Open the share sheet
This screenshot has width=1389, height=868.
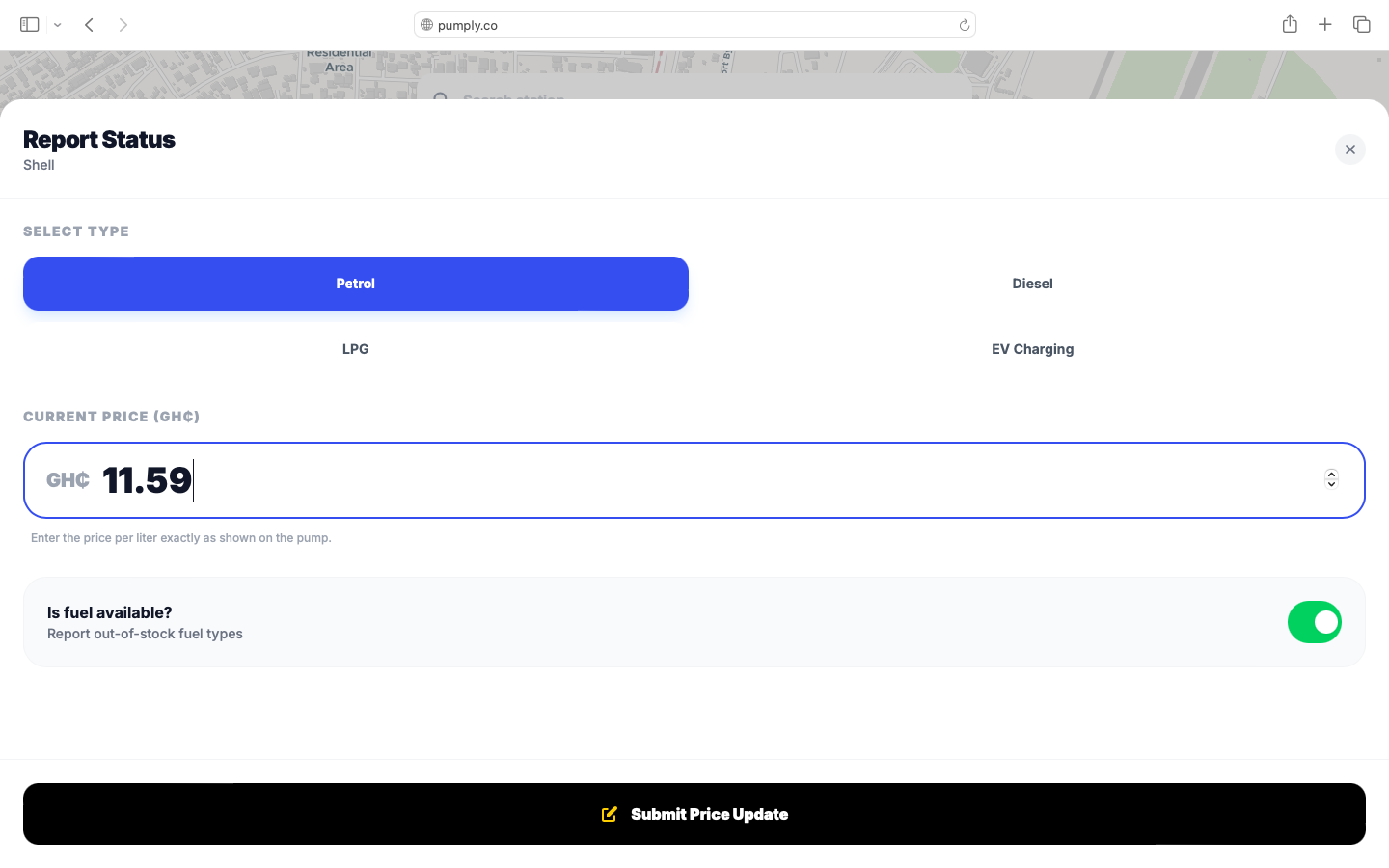coord(1290,24)
